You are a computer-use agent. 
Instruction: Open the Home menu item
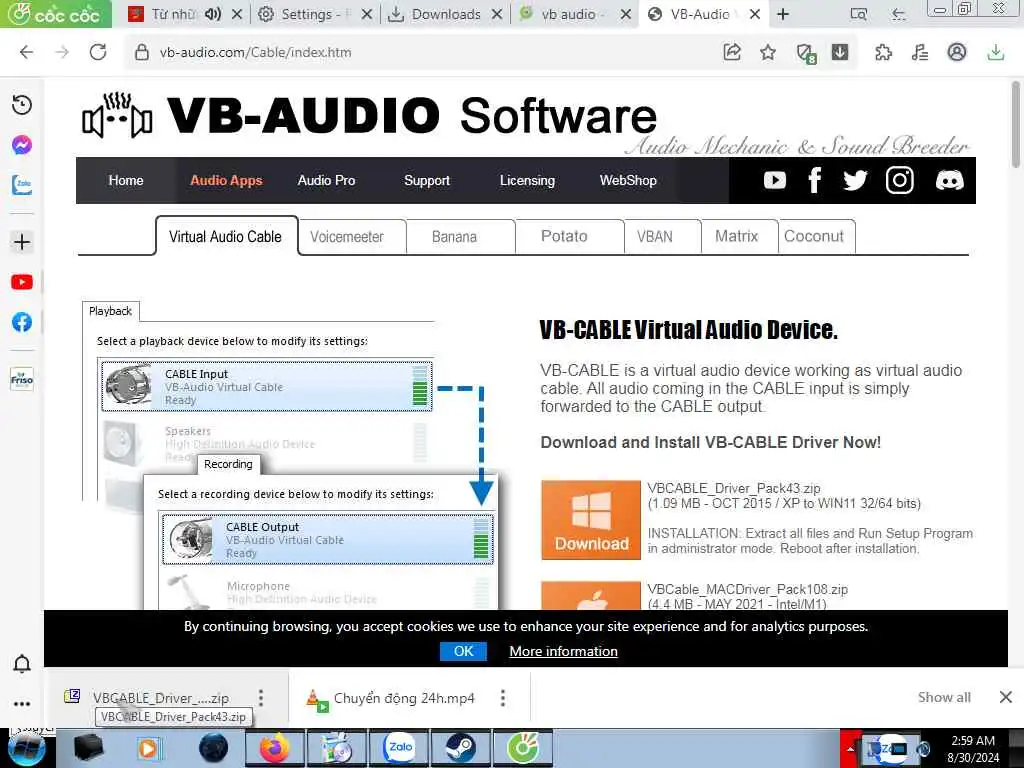126,180
